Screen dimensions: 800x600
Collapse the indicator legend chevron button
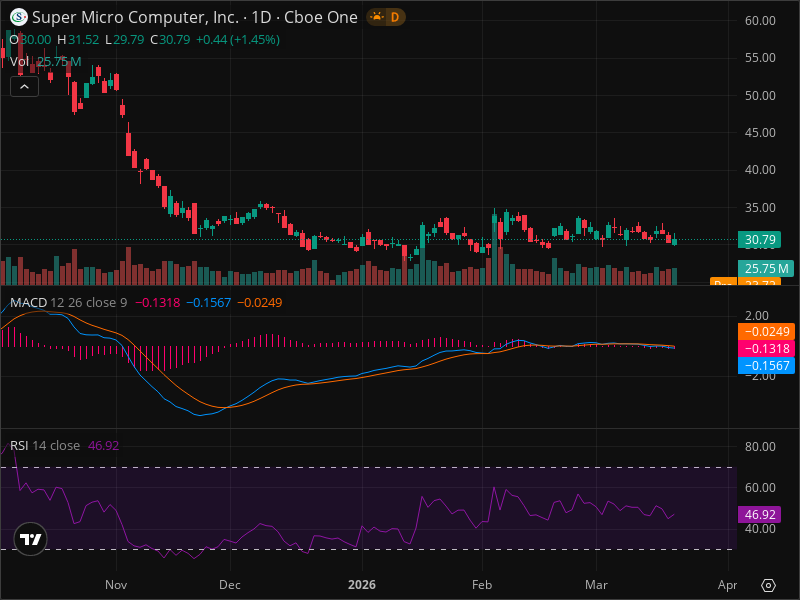click(x=24, y=87)
